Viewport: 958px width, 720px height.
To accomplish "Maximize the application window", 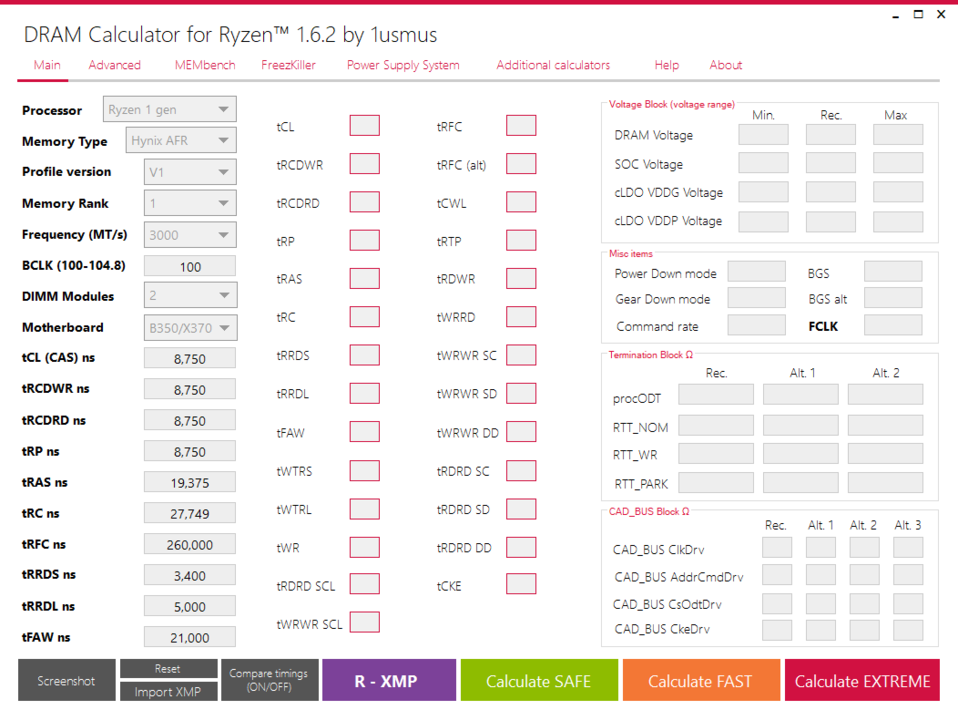I will point(918,15).
